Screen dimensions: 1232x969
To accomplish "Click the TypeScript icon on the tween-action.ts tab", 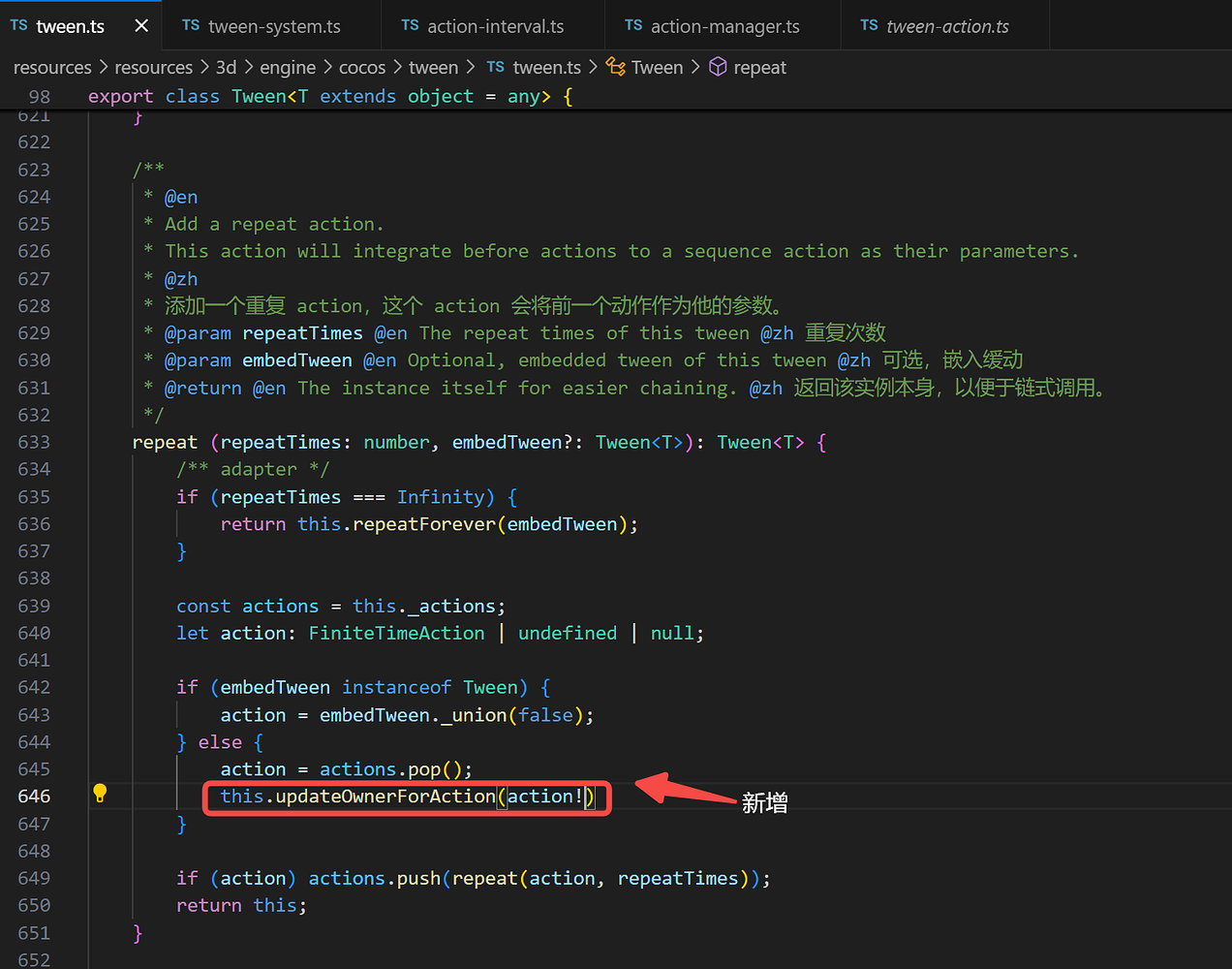I will tap(868, 26).
